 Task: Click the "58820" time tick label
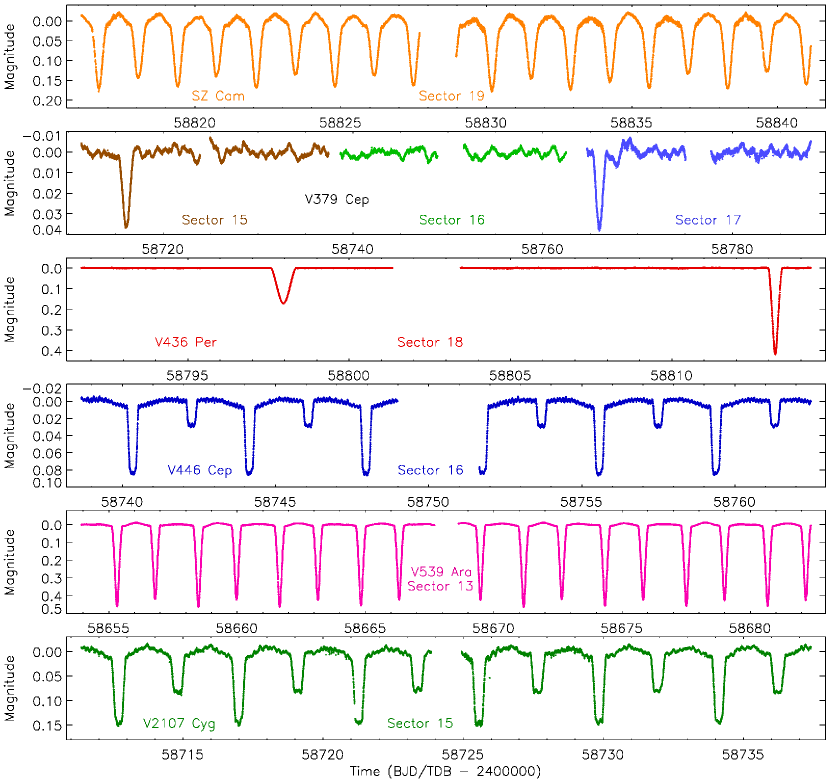pos(195,123)
